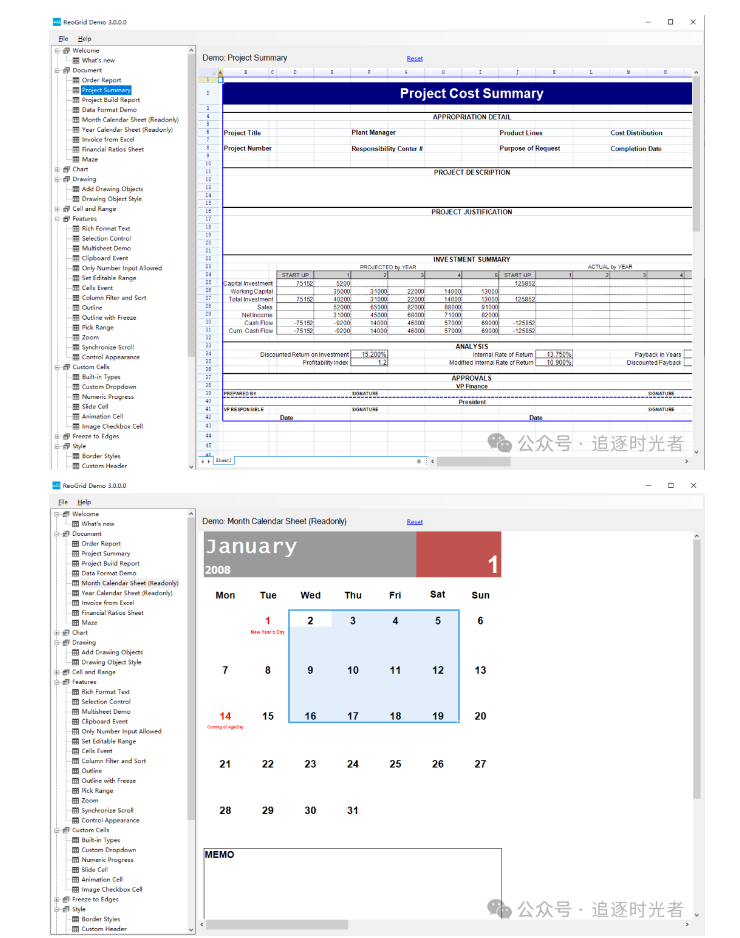
Task: Click Reset link in Month Calendar window
Action: (415, 522)
